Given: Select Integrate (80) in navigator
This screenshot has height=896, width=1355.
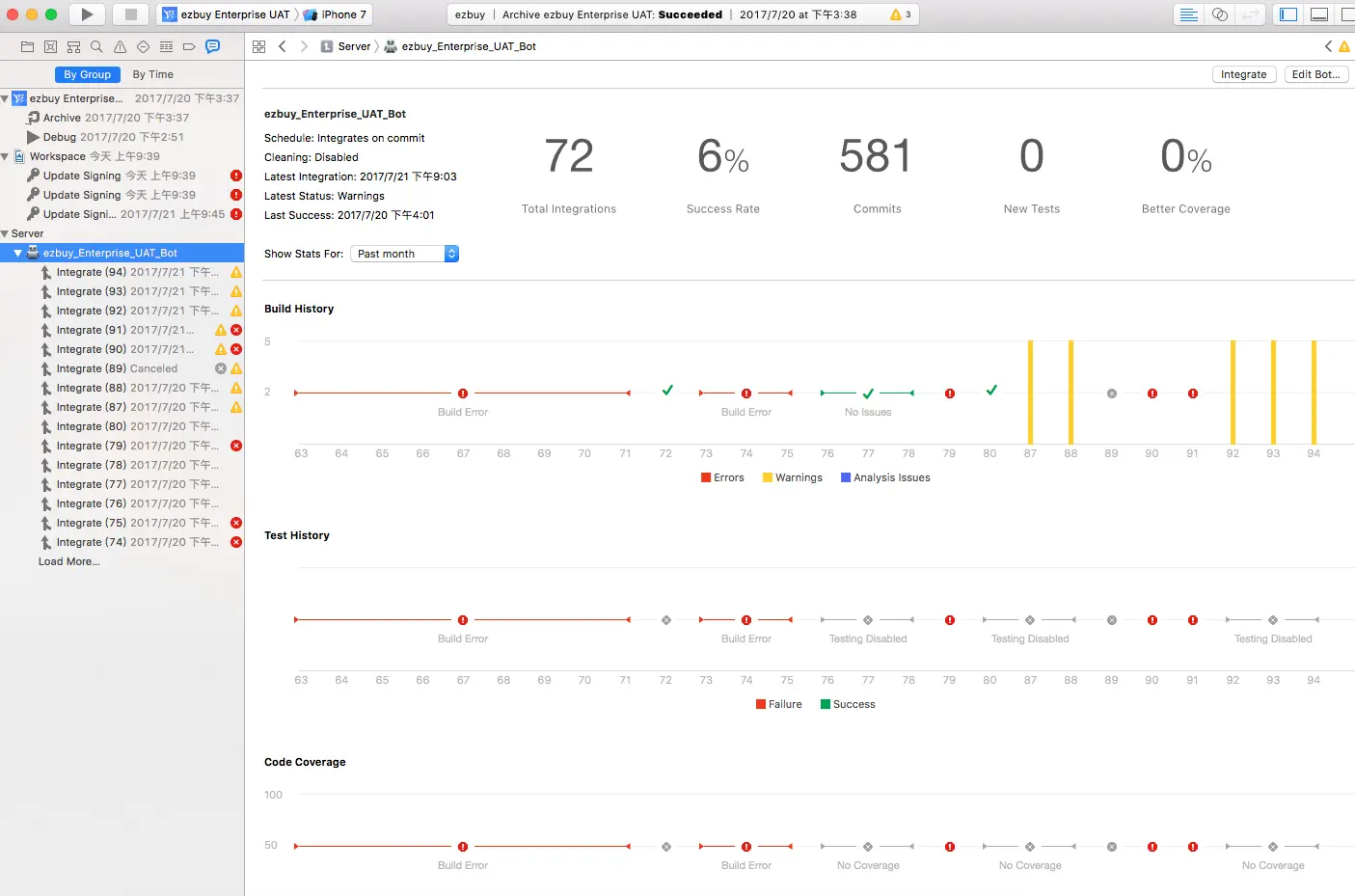Looking at the screenshot, I should coord(122,426).
